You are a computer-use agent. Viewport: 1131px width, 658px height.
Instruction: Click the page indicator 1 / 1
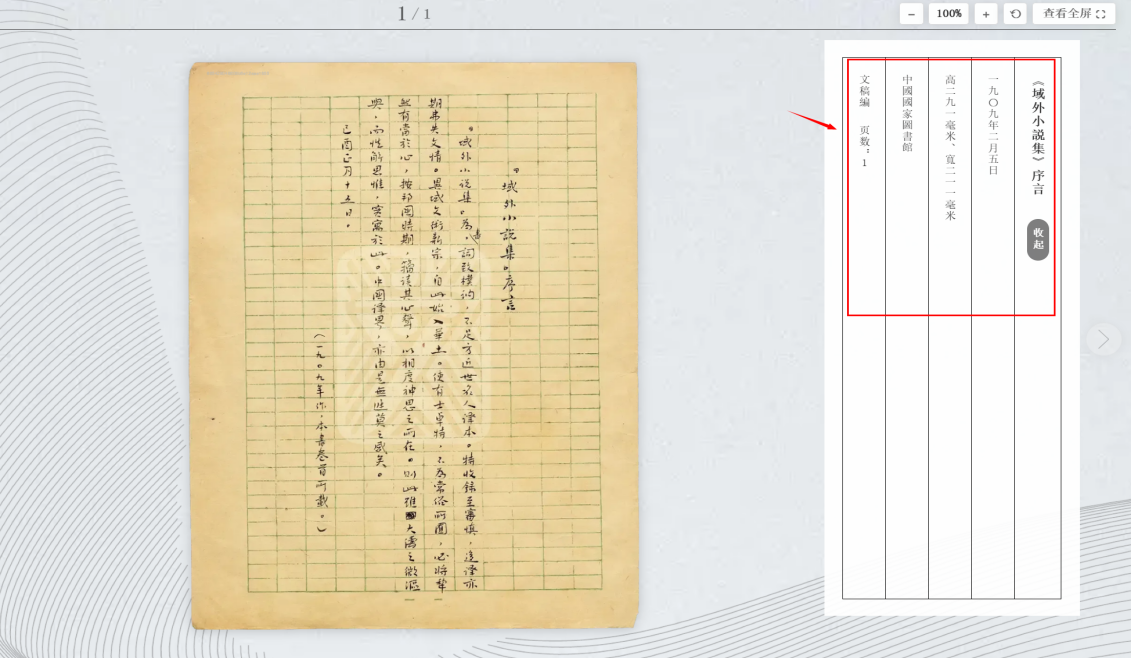click(x=413, y=14)
